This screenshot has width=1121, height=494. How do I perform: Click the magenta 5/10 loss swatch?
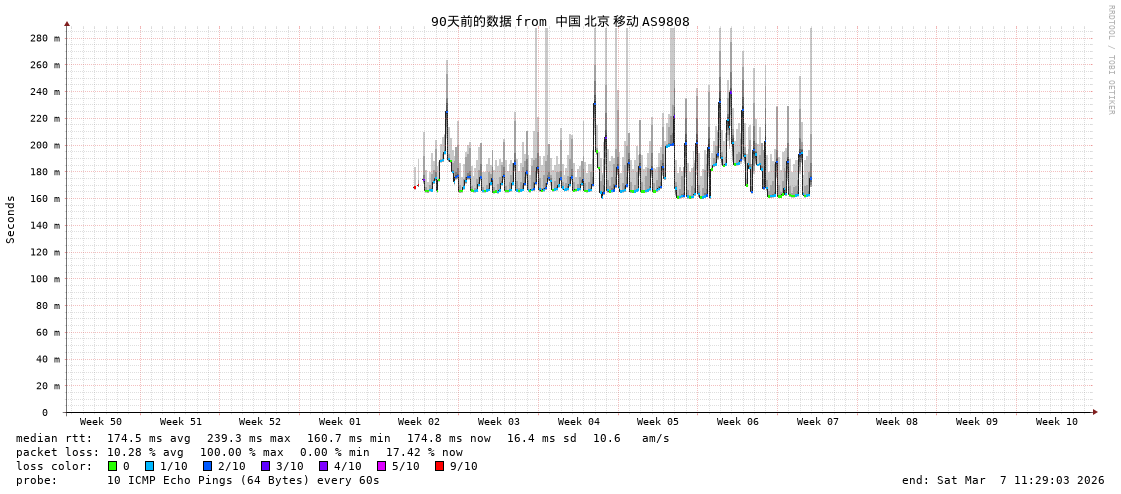click(381, 466)
